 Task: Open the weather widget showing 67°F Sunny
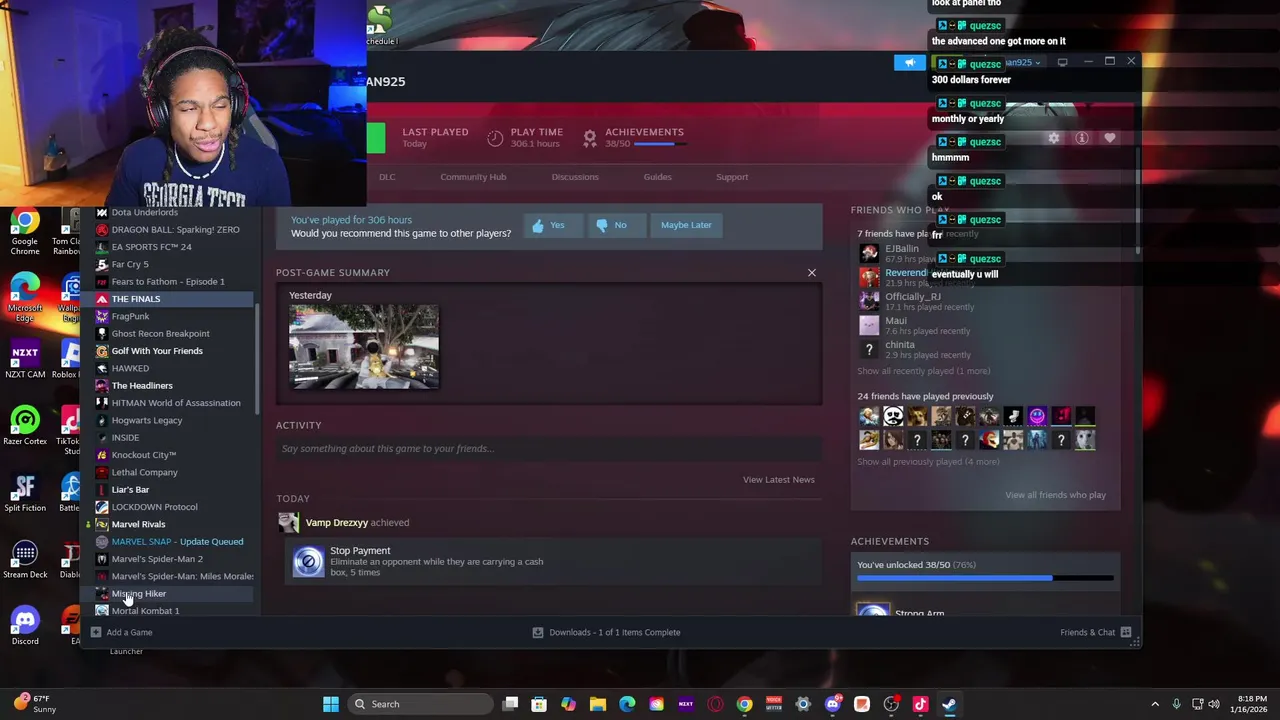tap(33, 704)
